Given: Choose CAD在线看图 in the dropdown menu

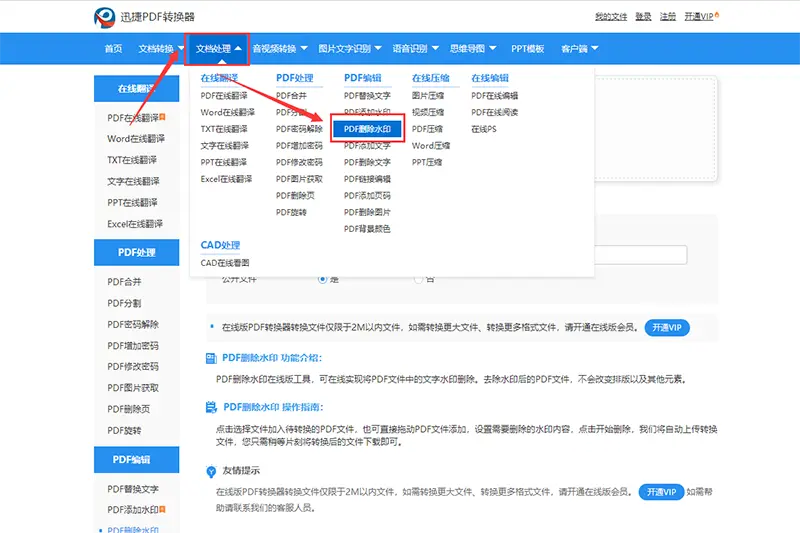Looking at the screenshot, I should tap(225, 263).
